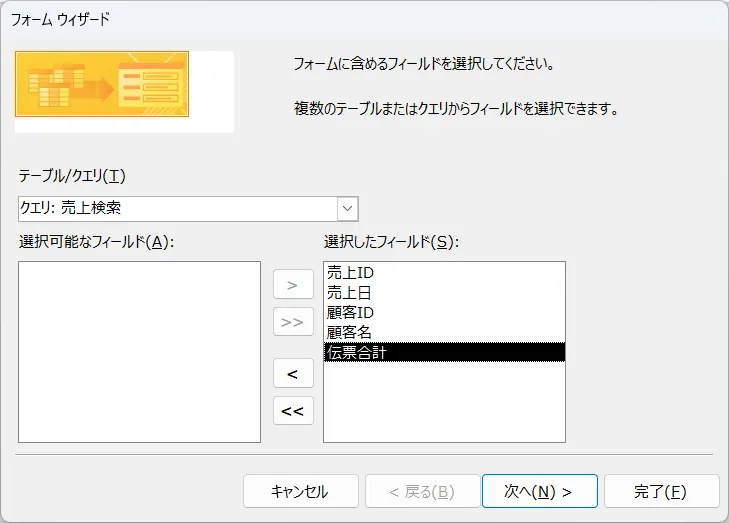Screen dimensions: 729x523
Task: Select 売上ID in the selected fields list
Action: pos(350,272)
